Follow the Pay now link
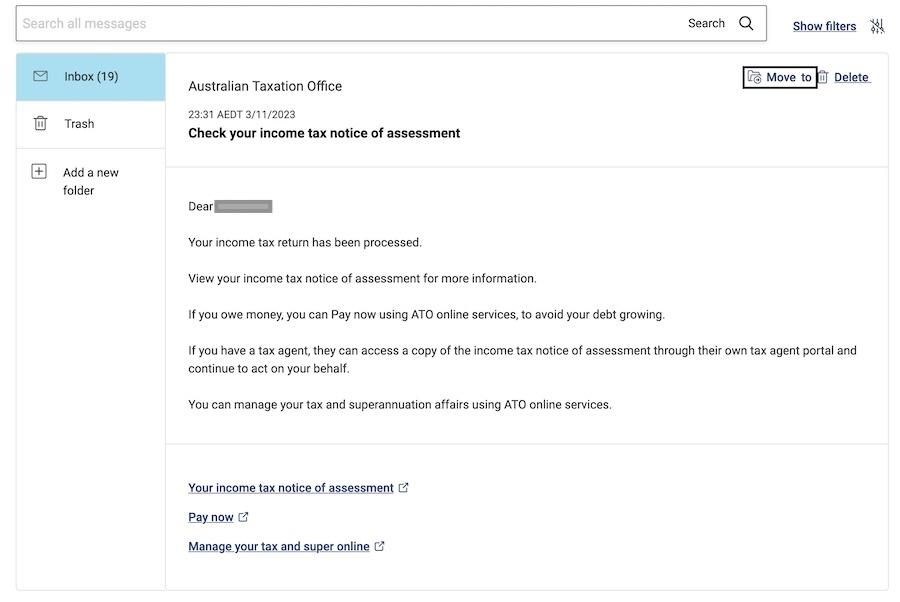 [x=211, y=517]
